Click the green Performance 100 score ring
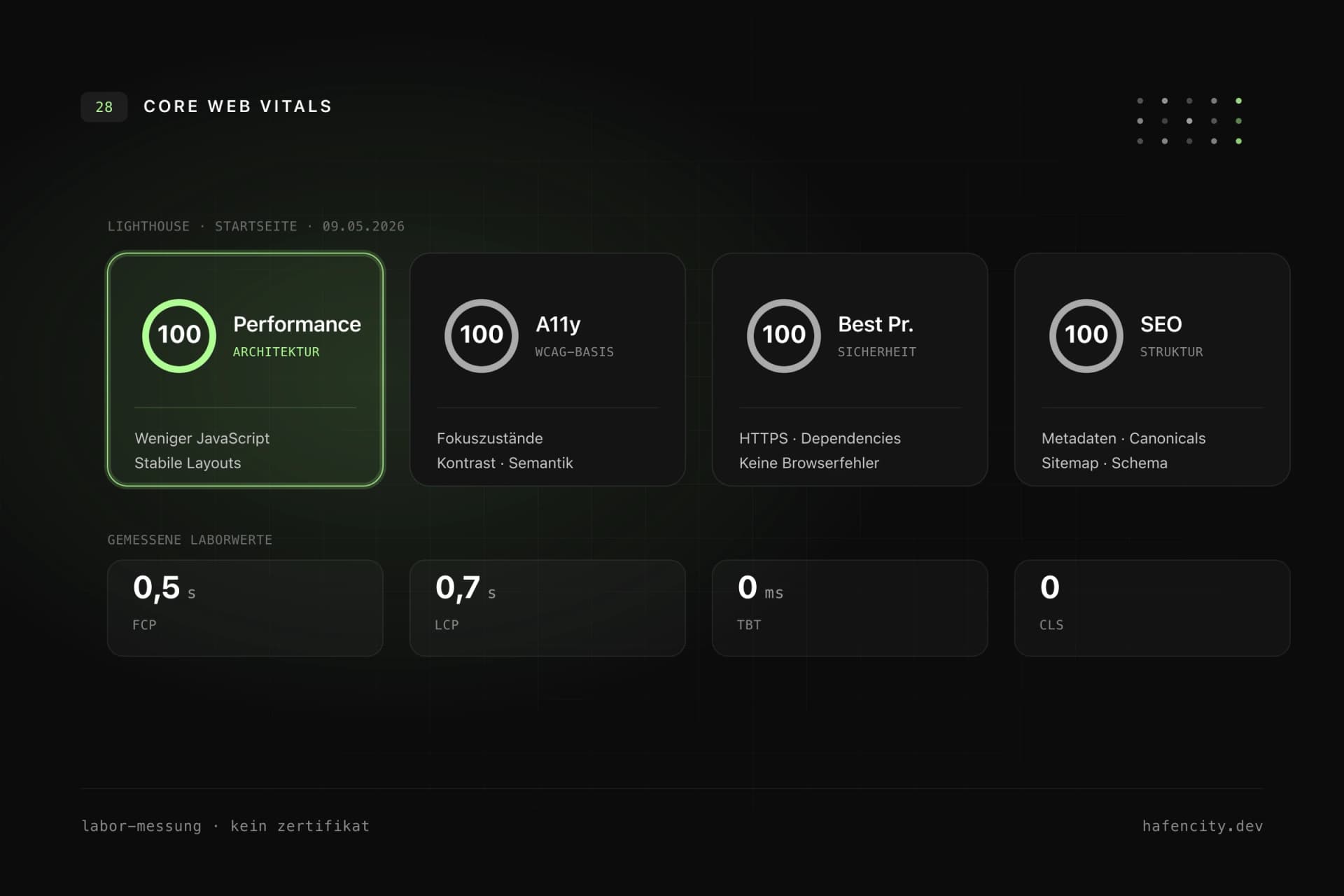Viewport: 1344px width, 896px height. (x=179, y=336)
